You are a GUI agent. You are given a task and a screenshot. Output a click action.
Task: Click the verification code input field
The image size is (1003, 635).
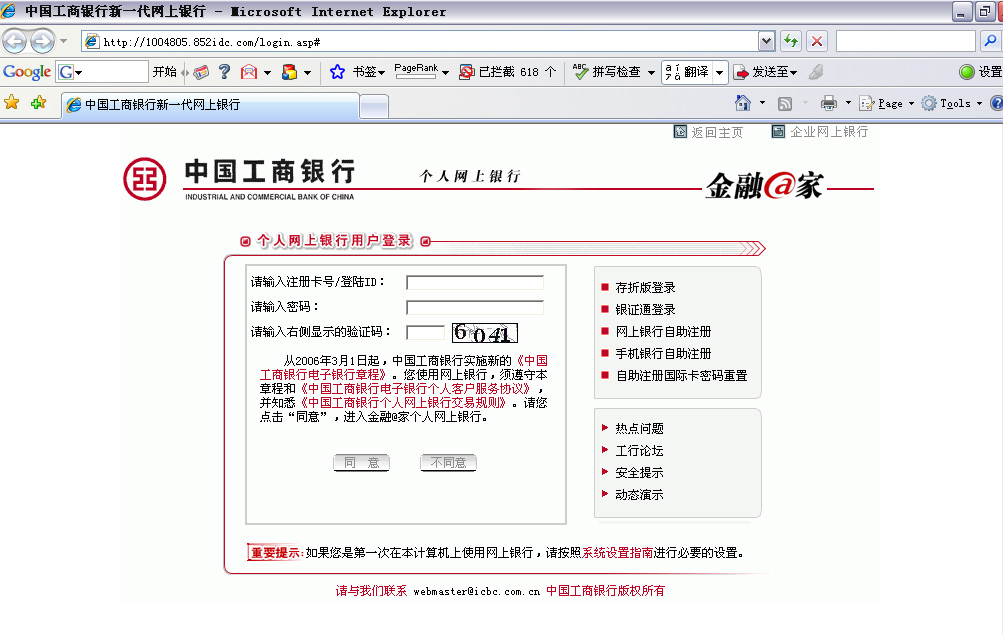tap(425, 333)
